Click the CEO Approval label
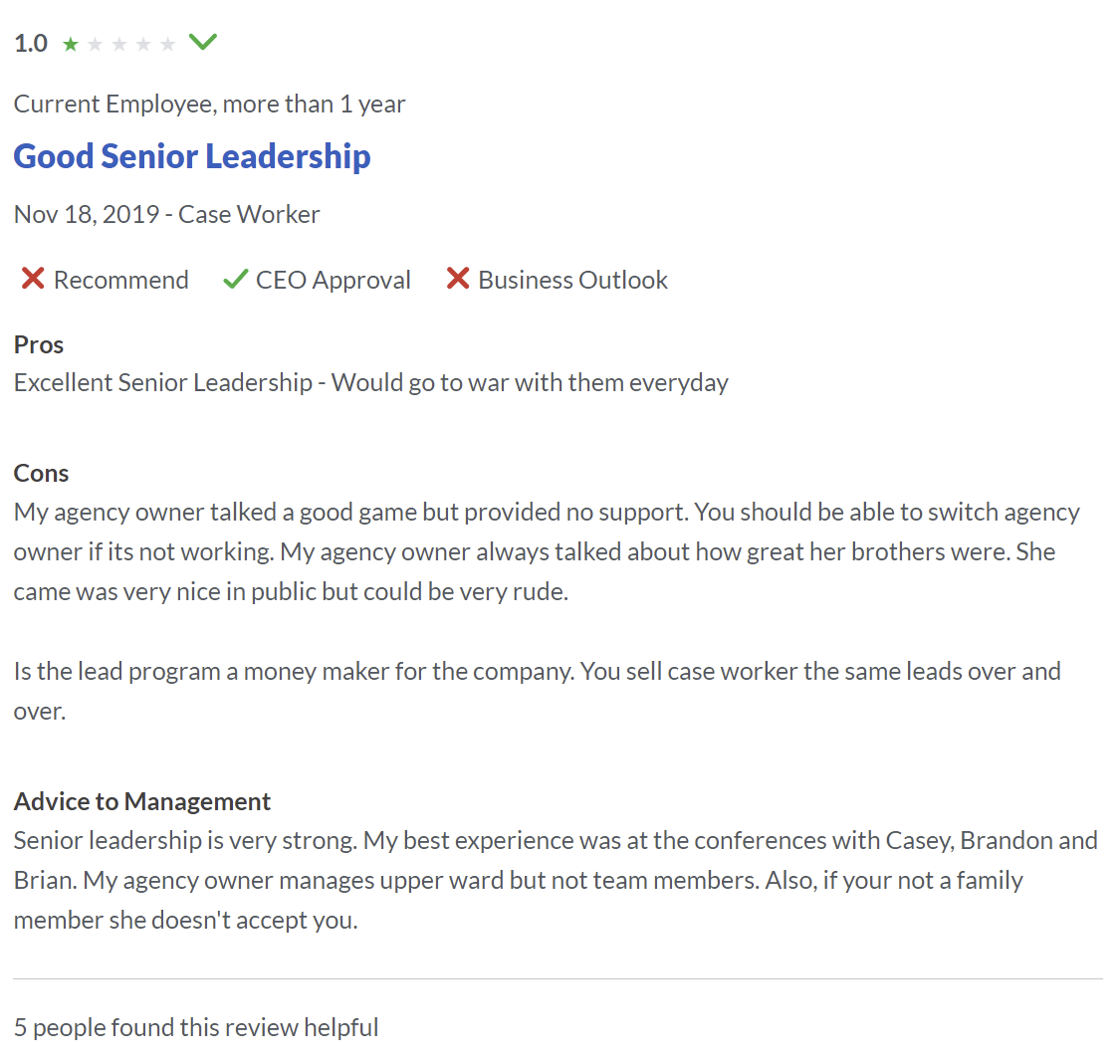1120x1064 pixels. pos(333,280)
